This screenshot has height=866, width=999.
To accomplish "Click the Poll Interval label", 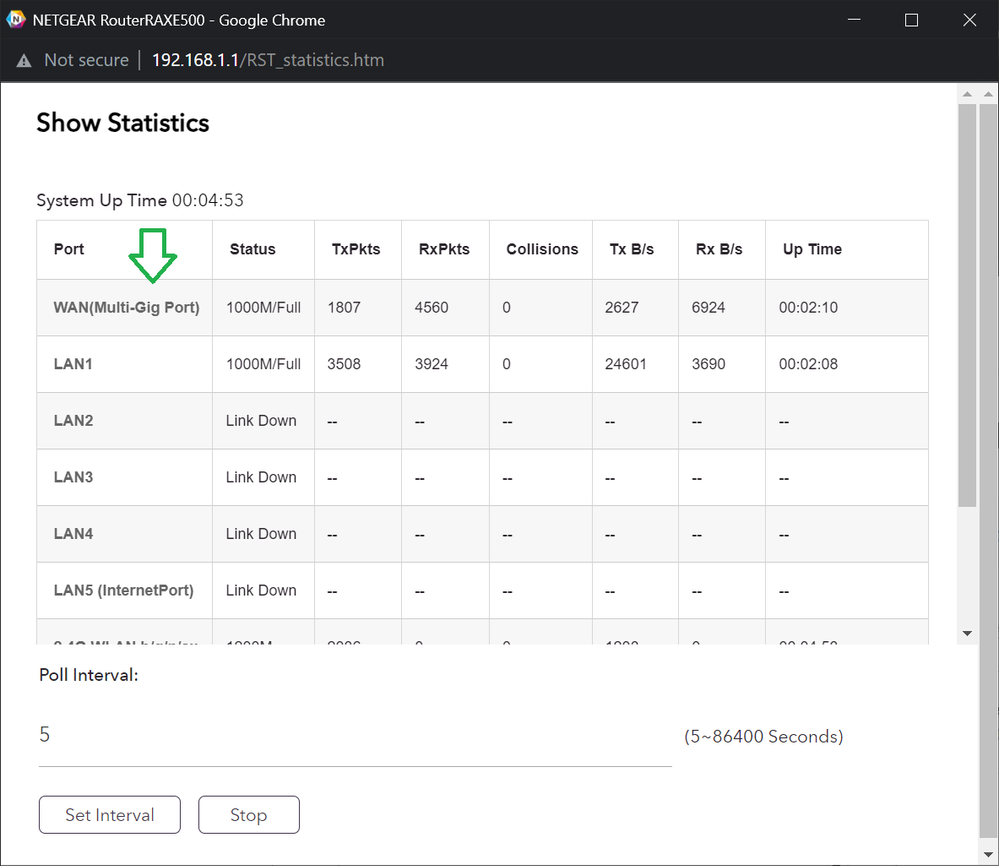I will click(x=89, y=675).
